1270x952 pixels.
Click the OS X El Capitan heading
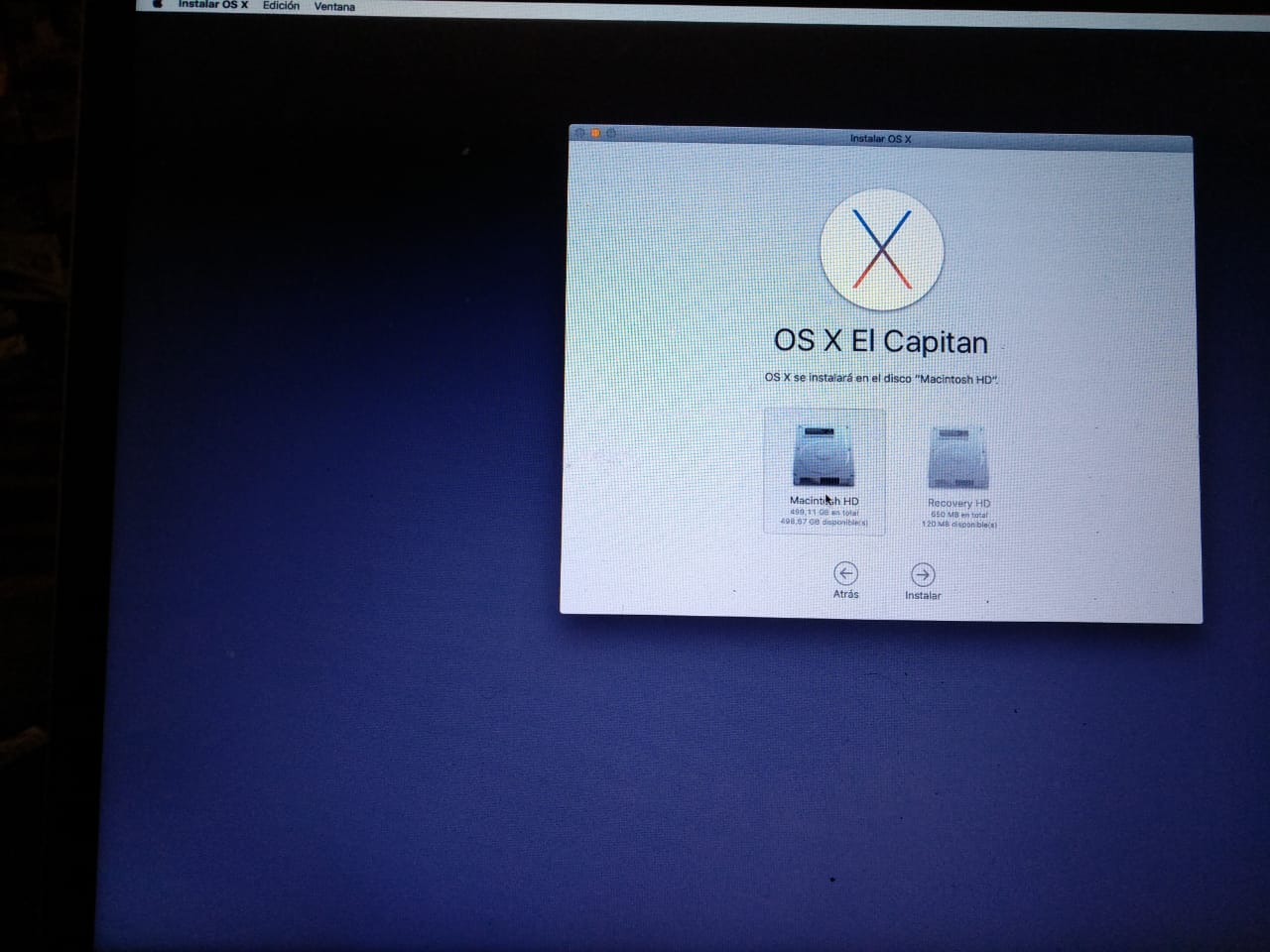click(881, 341)
